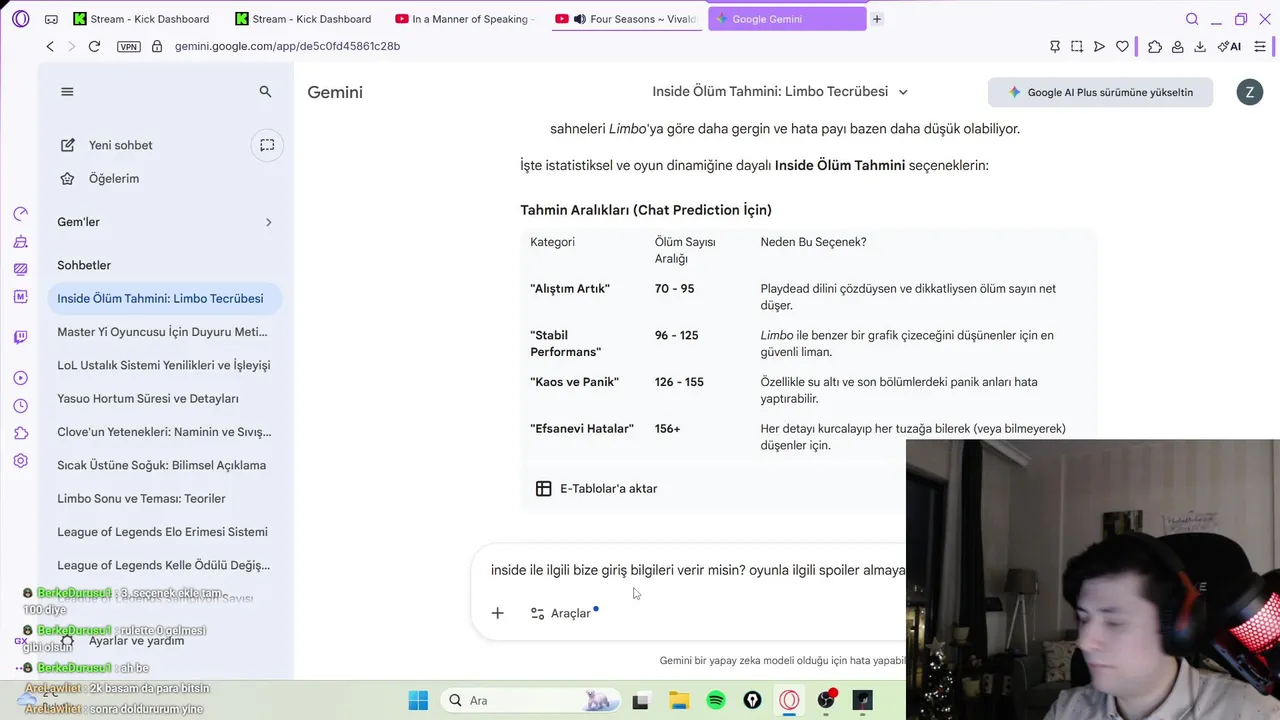Open a new browser tab
Screen dimensions: 1280x720
(877, 19)
